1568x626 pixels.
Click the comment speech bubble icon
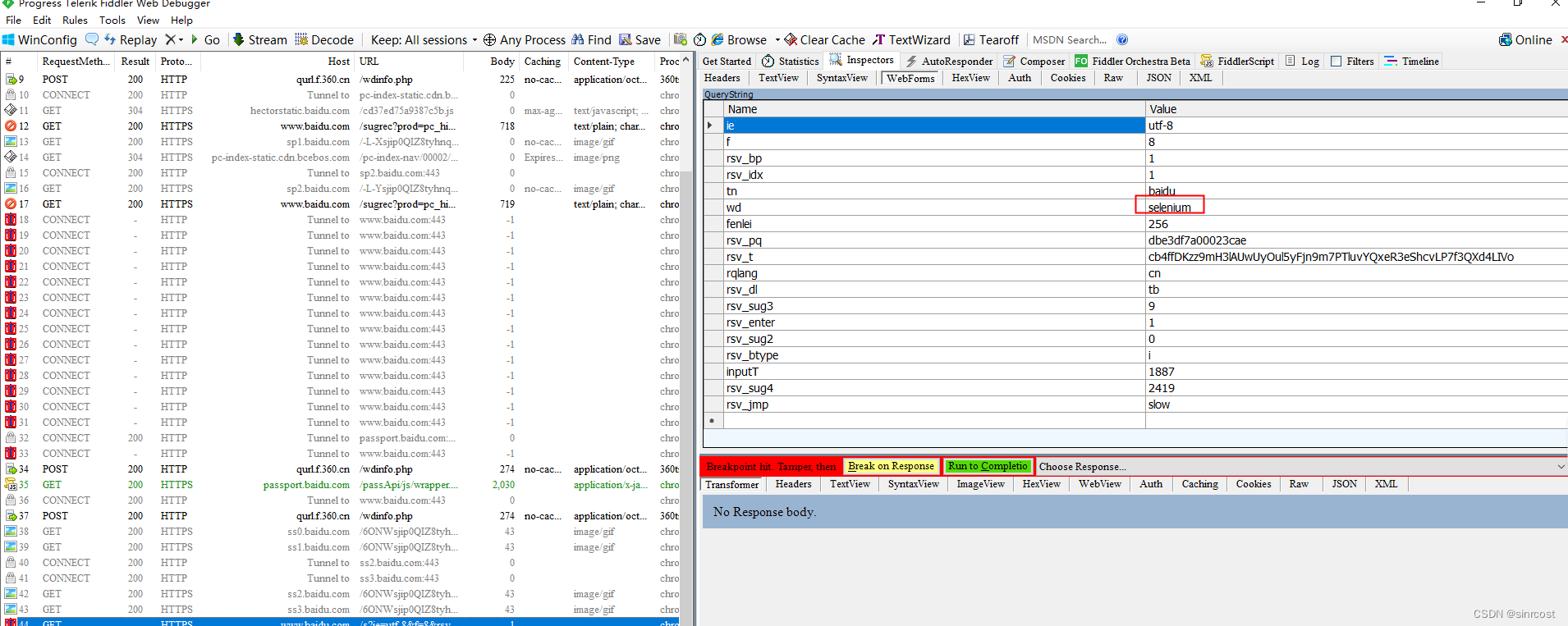tap(92, 39)
